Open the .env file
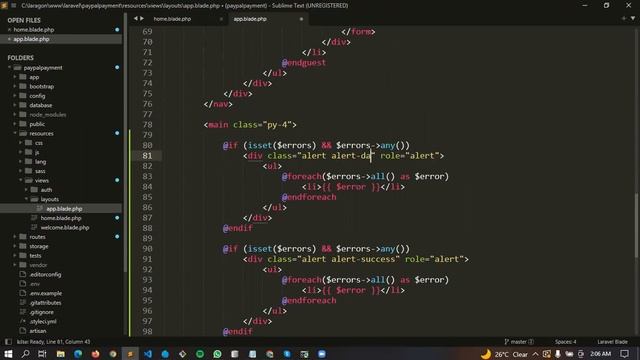Image resolution: width=640 pixels, height=360 pixels. [x=35, y=284]
